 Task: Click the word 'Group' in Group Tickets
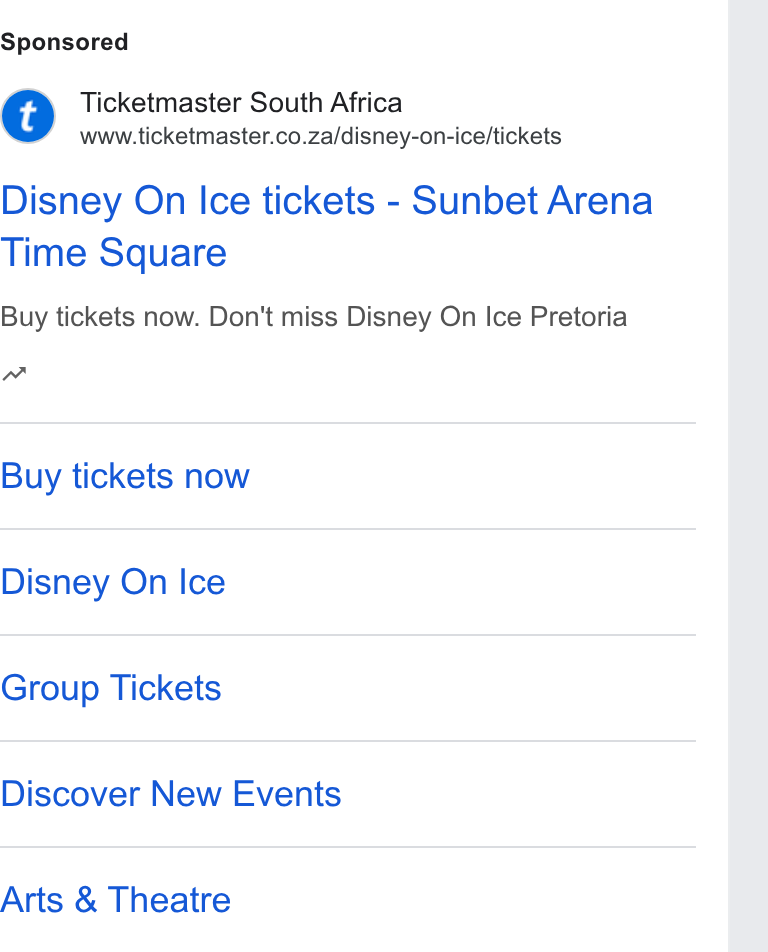(50, 688)
